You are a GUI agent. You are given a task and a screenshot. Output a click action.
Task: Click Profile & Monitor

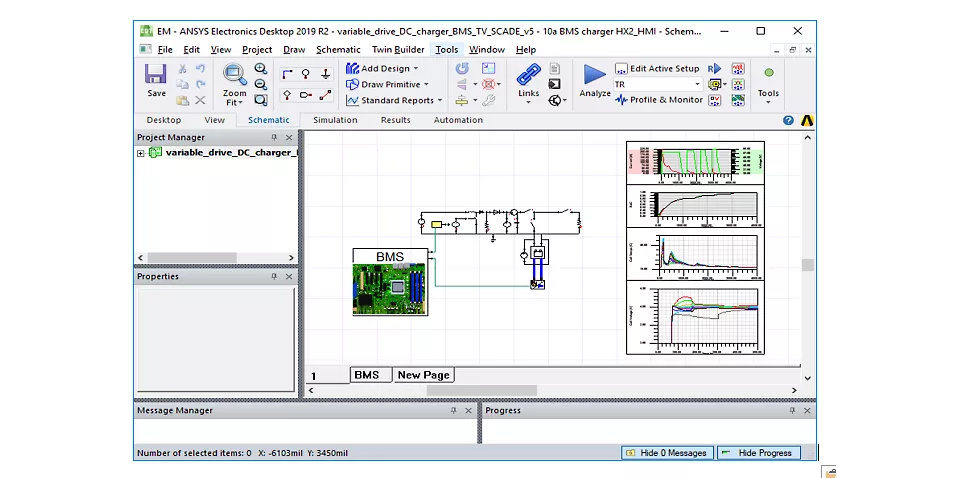(658, 100)
